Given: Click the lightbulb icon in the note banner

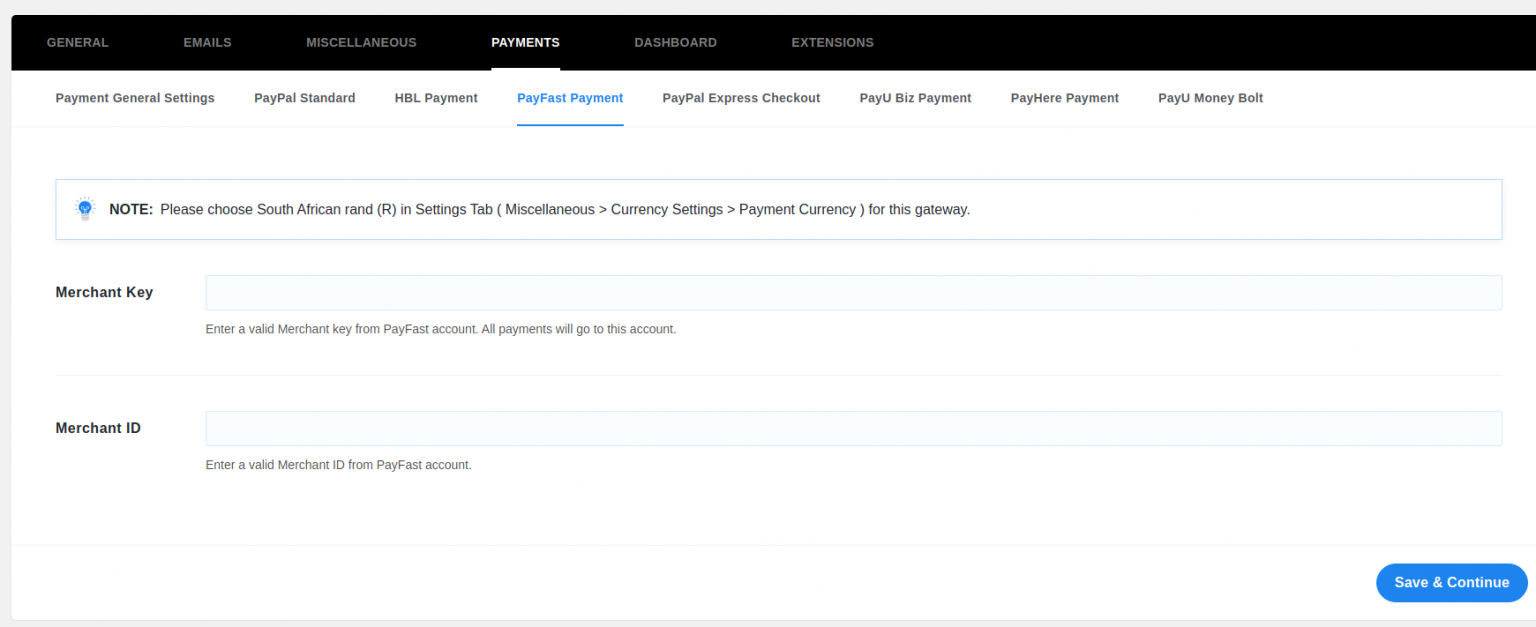Looking at the screenshot, I should [84, 209].
